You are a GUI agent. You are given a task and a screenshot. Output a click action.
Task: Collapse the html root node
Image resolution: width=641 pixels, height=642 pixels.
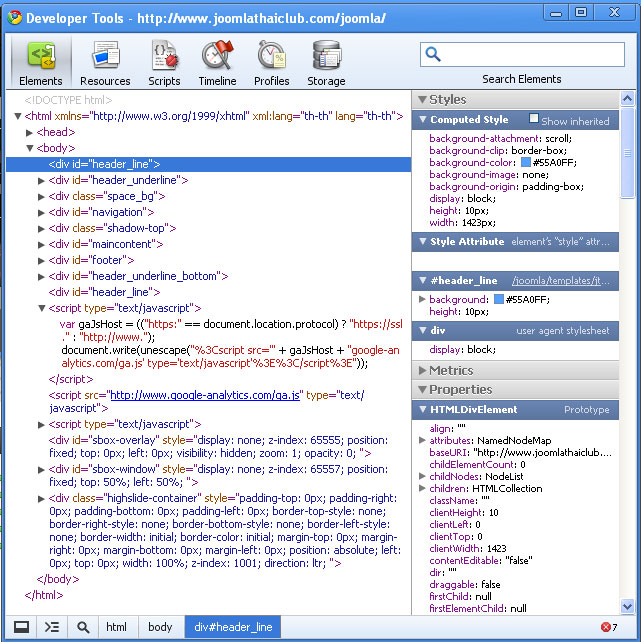(x=18, y=116)
